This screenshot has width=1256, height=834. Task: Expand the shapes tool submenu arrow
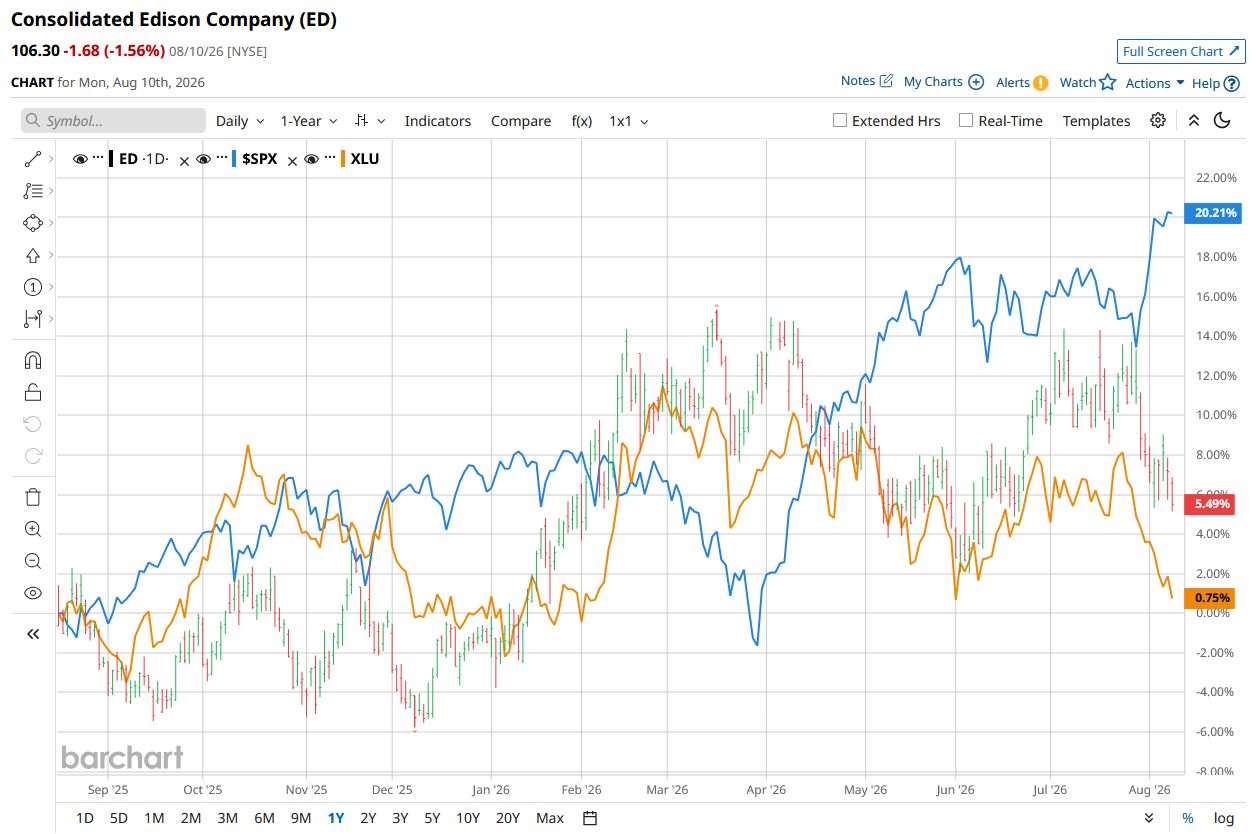pos(50,223)
